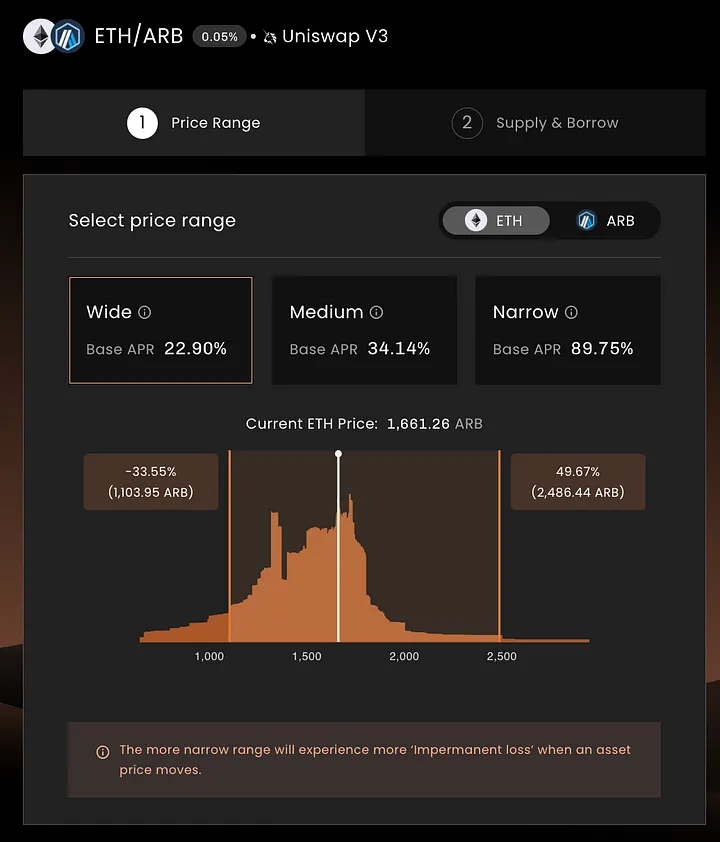720x842 pixels.
Task: Click the 22.90% Base APR value
Action: click(x=195, y=349)
